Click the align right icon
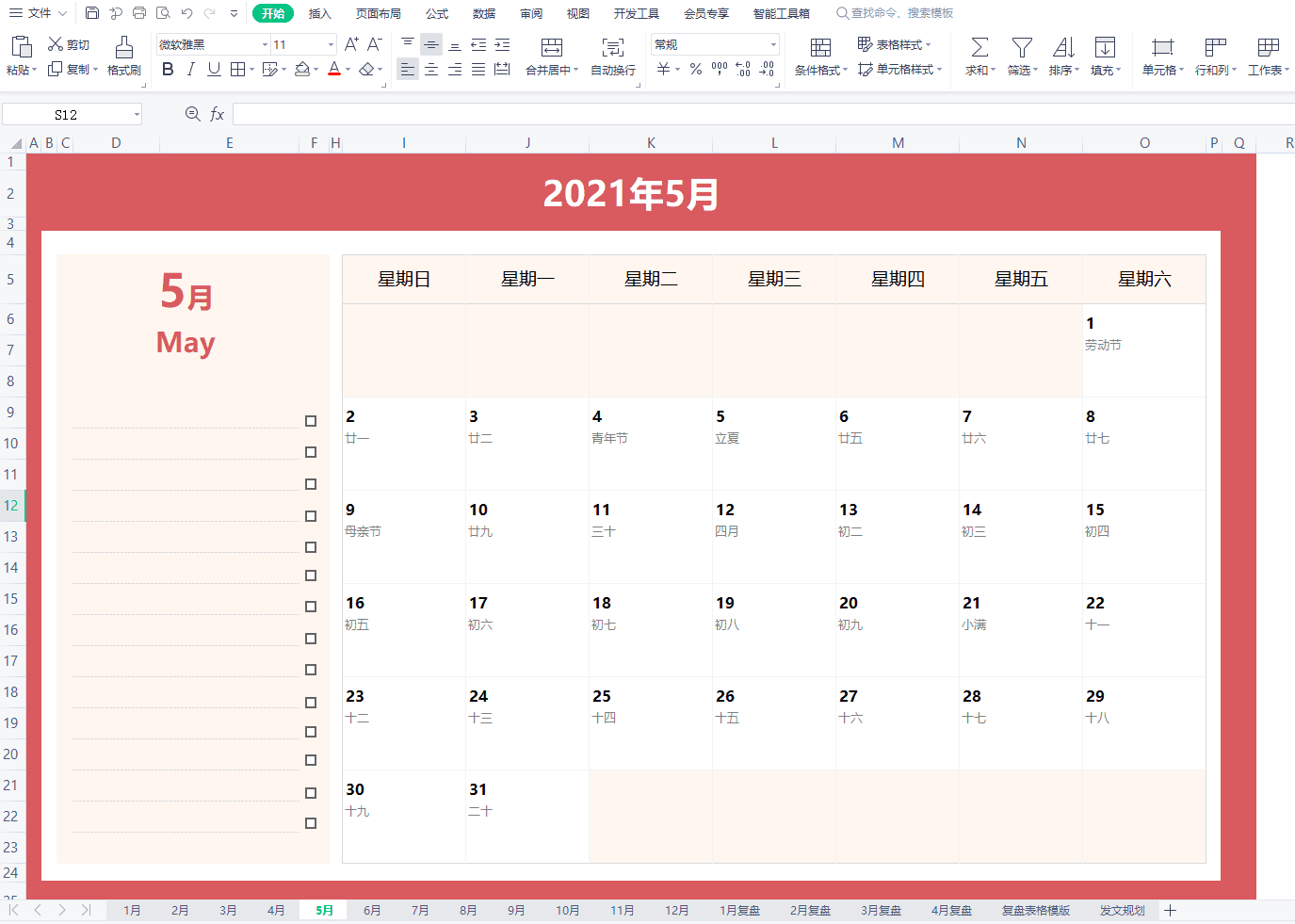Image resolution: width=1295 pixels, height=924 pixels. (455, 69)
